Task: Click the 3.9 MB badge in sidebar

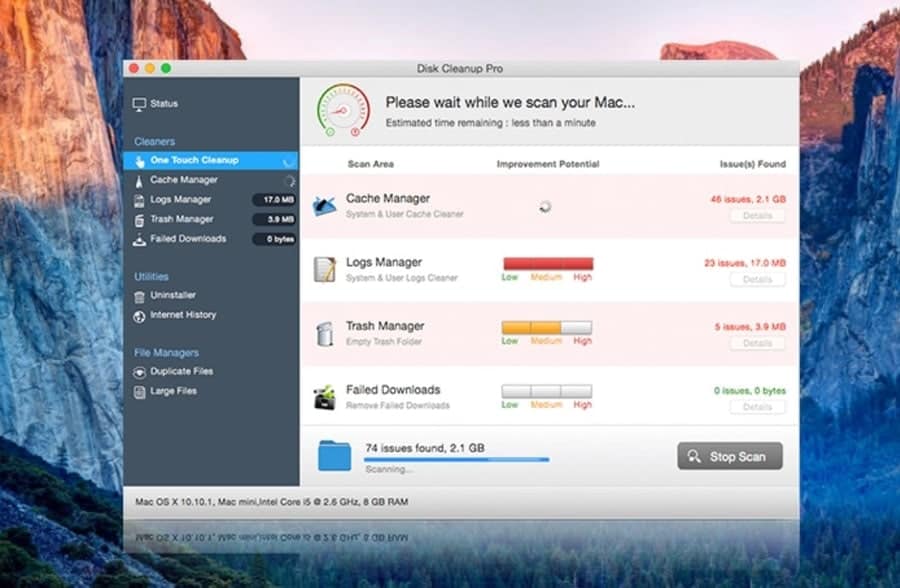Action: click(274, 219)
